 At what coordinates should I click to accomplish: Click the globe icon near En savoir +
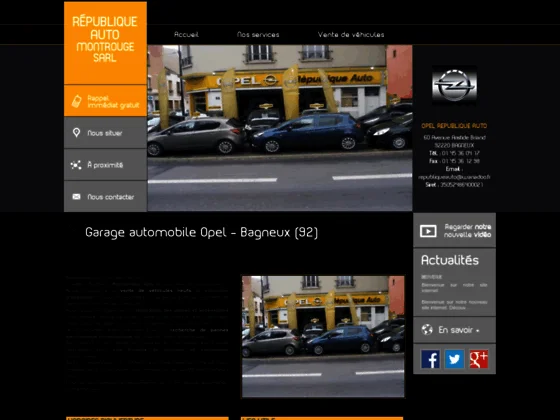(x=427, y=330)
